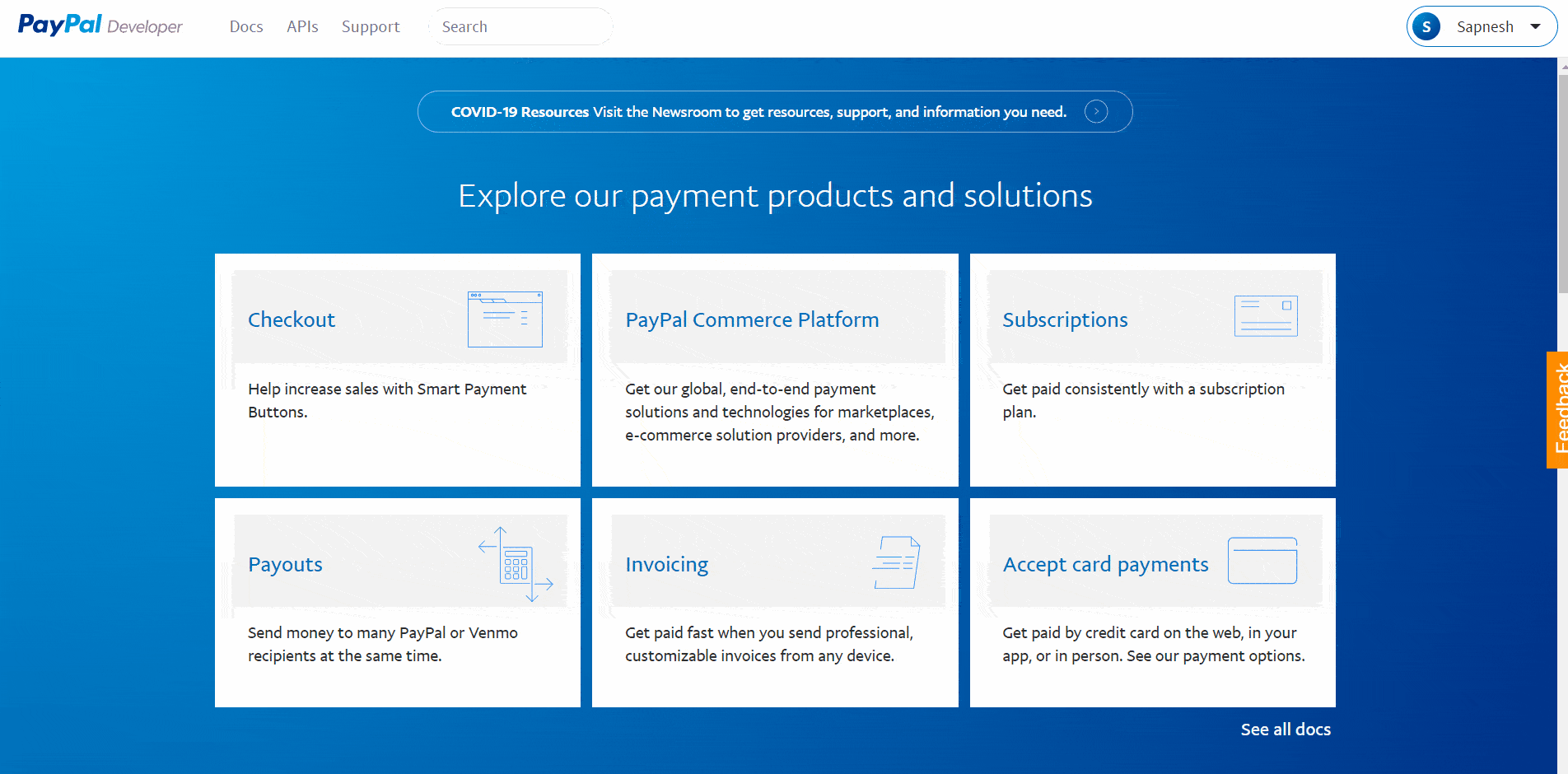Click the Checkout description about Smart Payment Buttons
1568x774 pixels.
point(387,400)
